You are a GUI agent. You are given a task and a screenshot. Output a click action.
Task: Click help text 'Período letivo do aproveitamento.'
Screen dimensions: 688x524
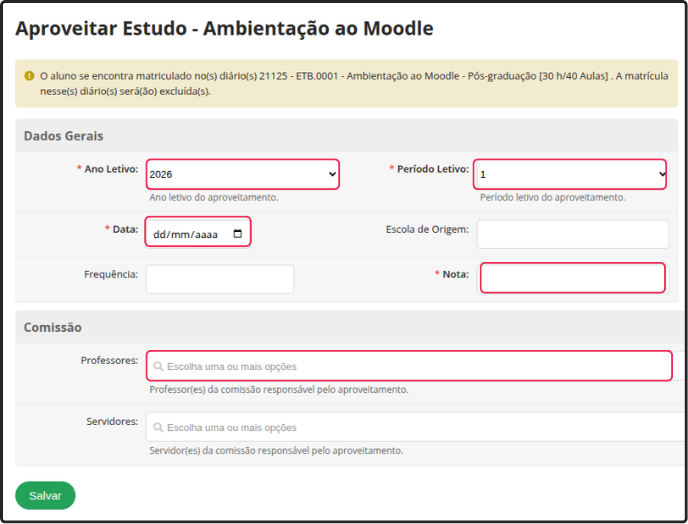(x=553, y=197)
